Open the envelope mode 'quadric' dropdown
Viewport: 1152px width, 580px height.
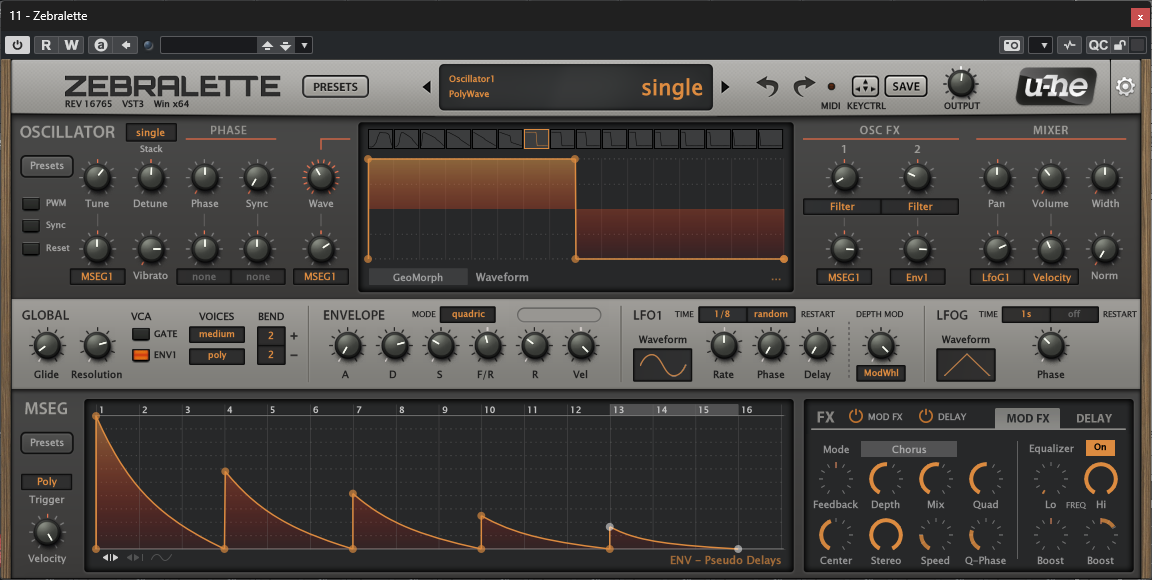tap(468, 314)
